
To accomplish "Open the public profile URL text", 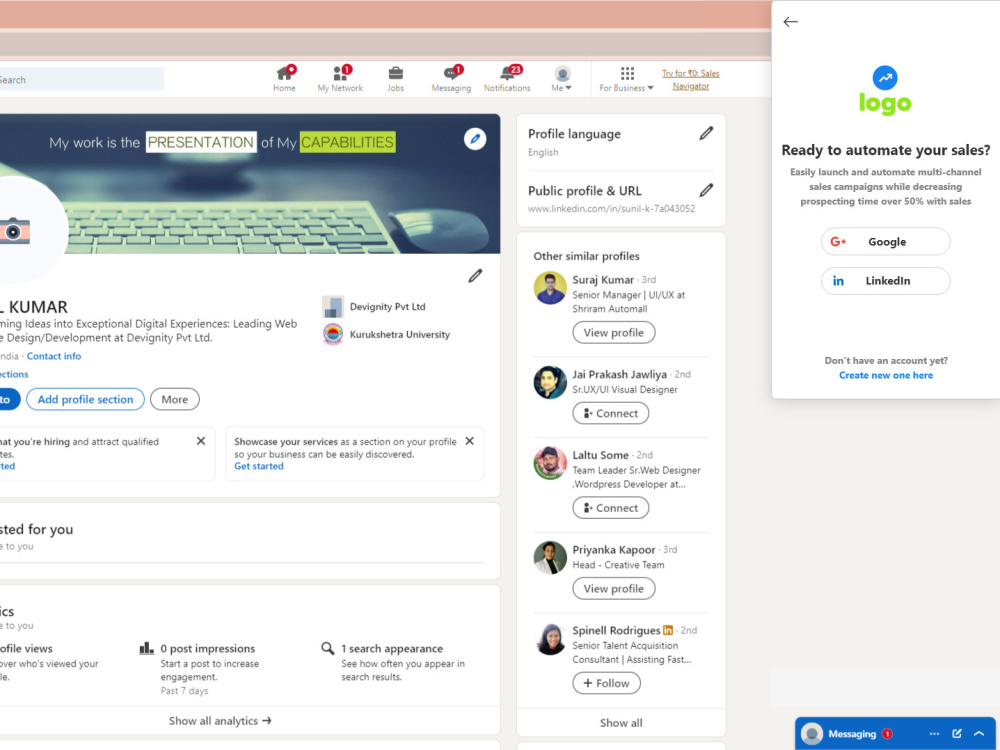I will point(612,209).
